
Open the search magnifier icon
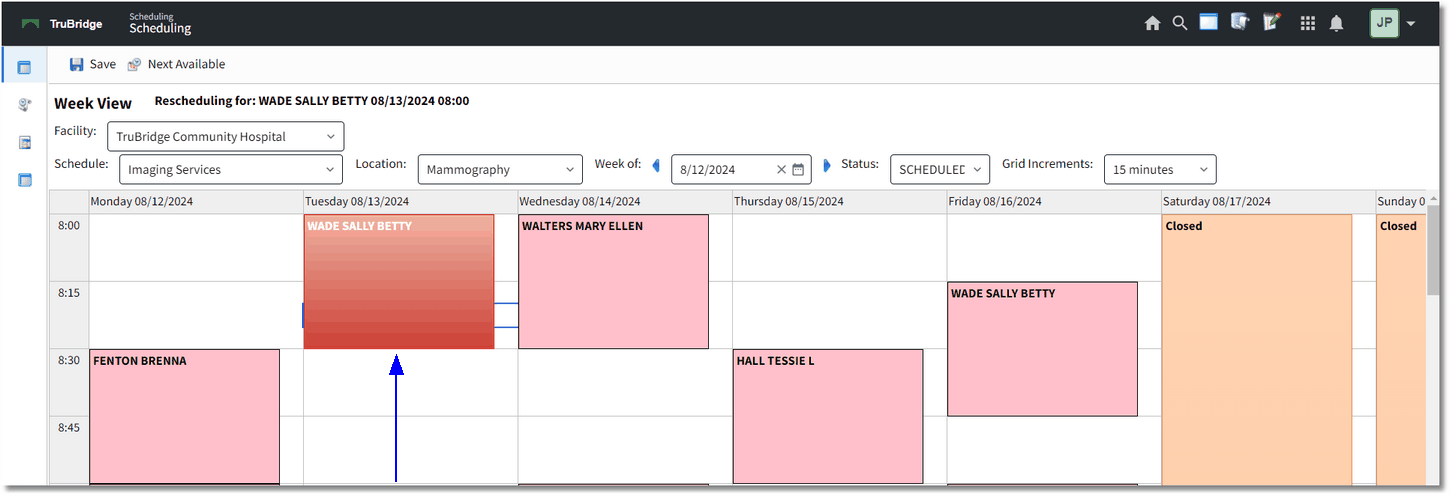[x=1180, y=23]
